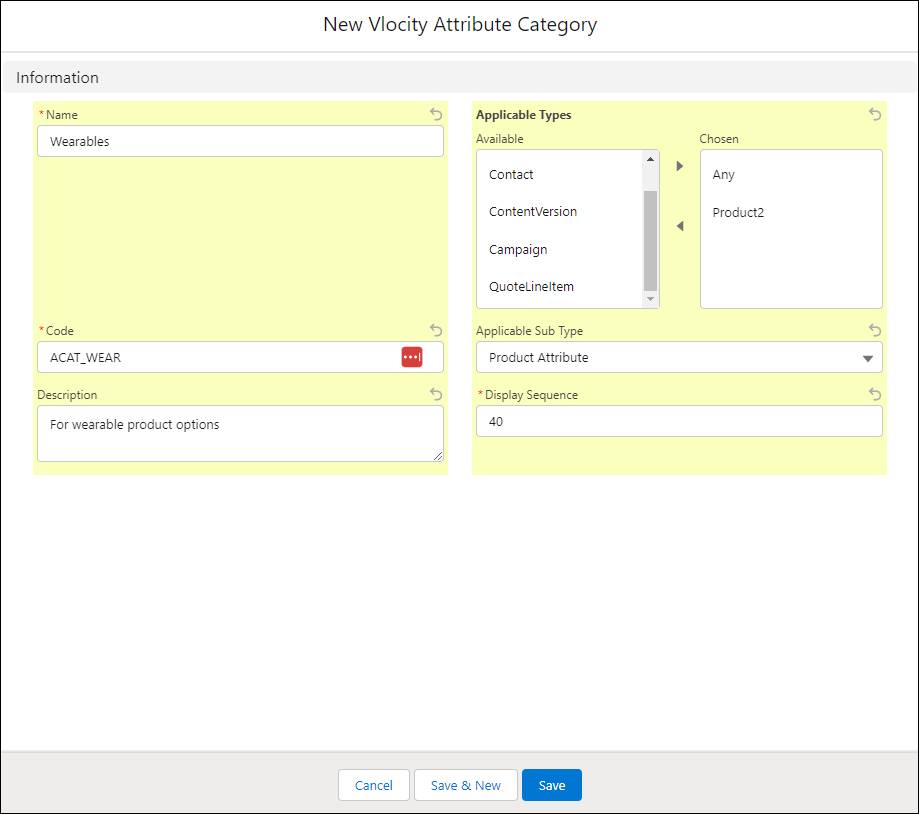Click the Available list scrollbar thumb

650,240
